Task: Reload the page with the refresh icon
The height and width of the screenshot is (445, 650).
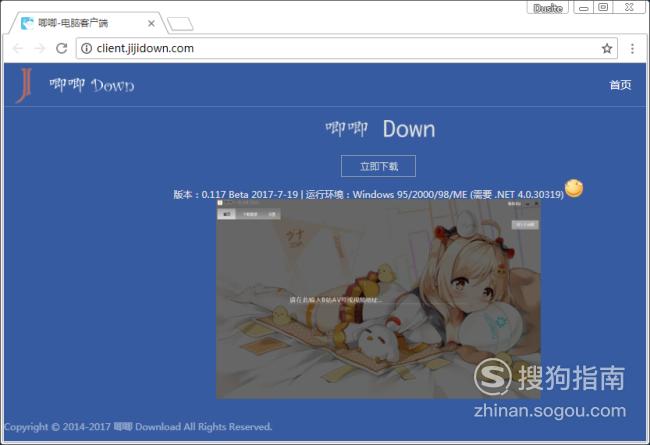Action: (61, 49)
